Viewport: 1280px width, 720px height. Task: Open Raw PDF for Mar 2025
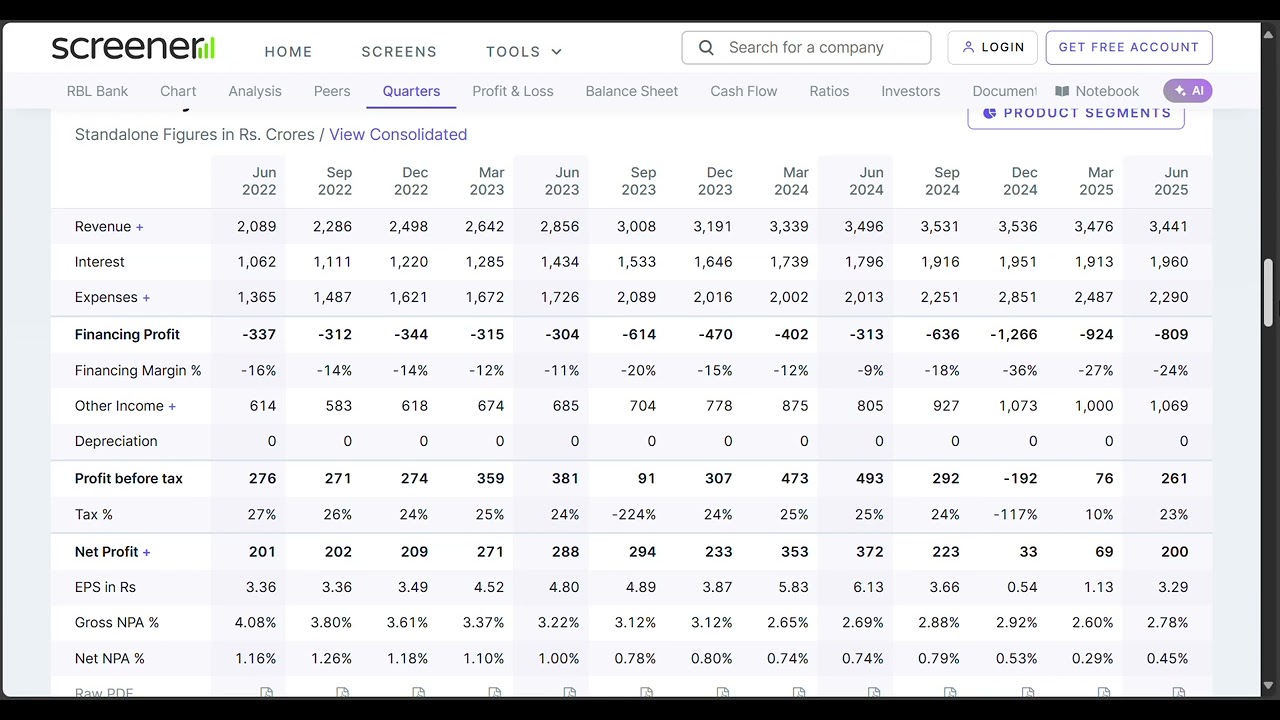pos(1104,692)
